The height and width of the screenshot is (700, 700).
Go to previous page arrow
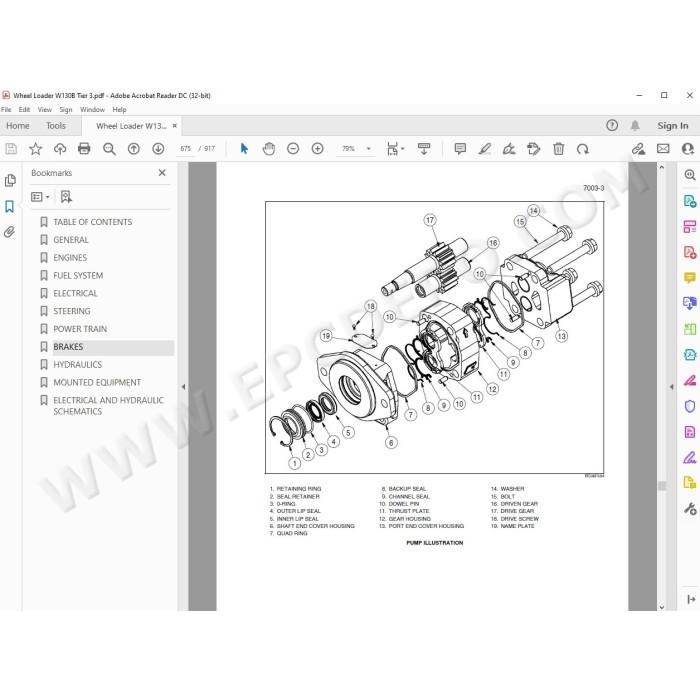pyautogui.click(x=133, y=149)
